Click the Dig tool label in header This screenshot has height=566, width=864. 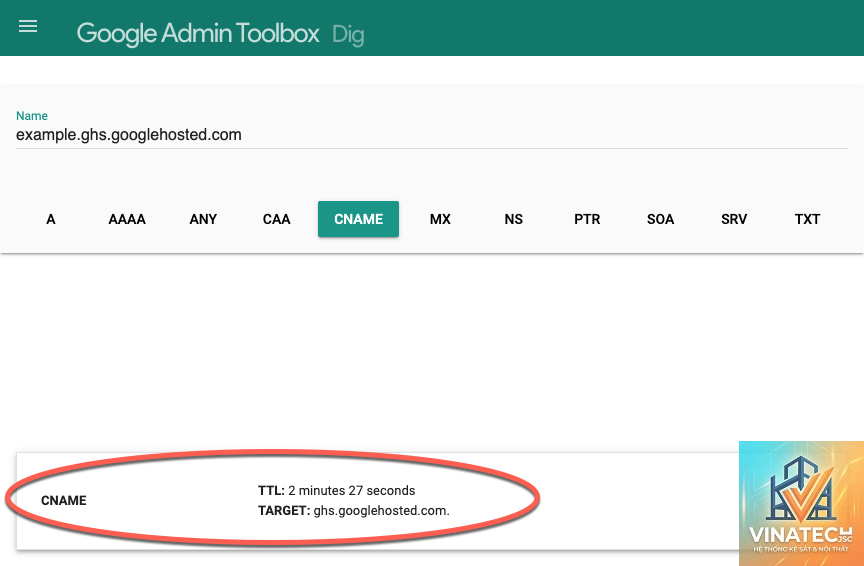click(348, 35)
